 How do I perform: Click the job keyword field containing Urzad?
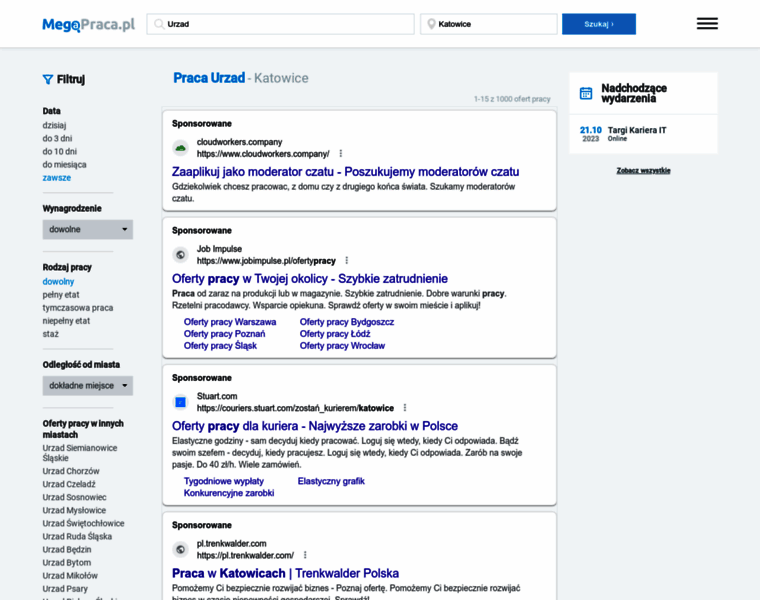tap(281, 24)
